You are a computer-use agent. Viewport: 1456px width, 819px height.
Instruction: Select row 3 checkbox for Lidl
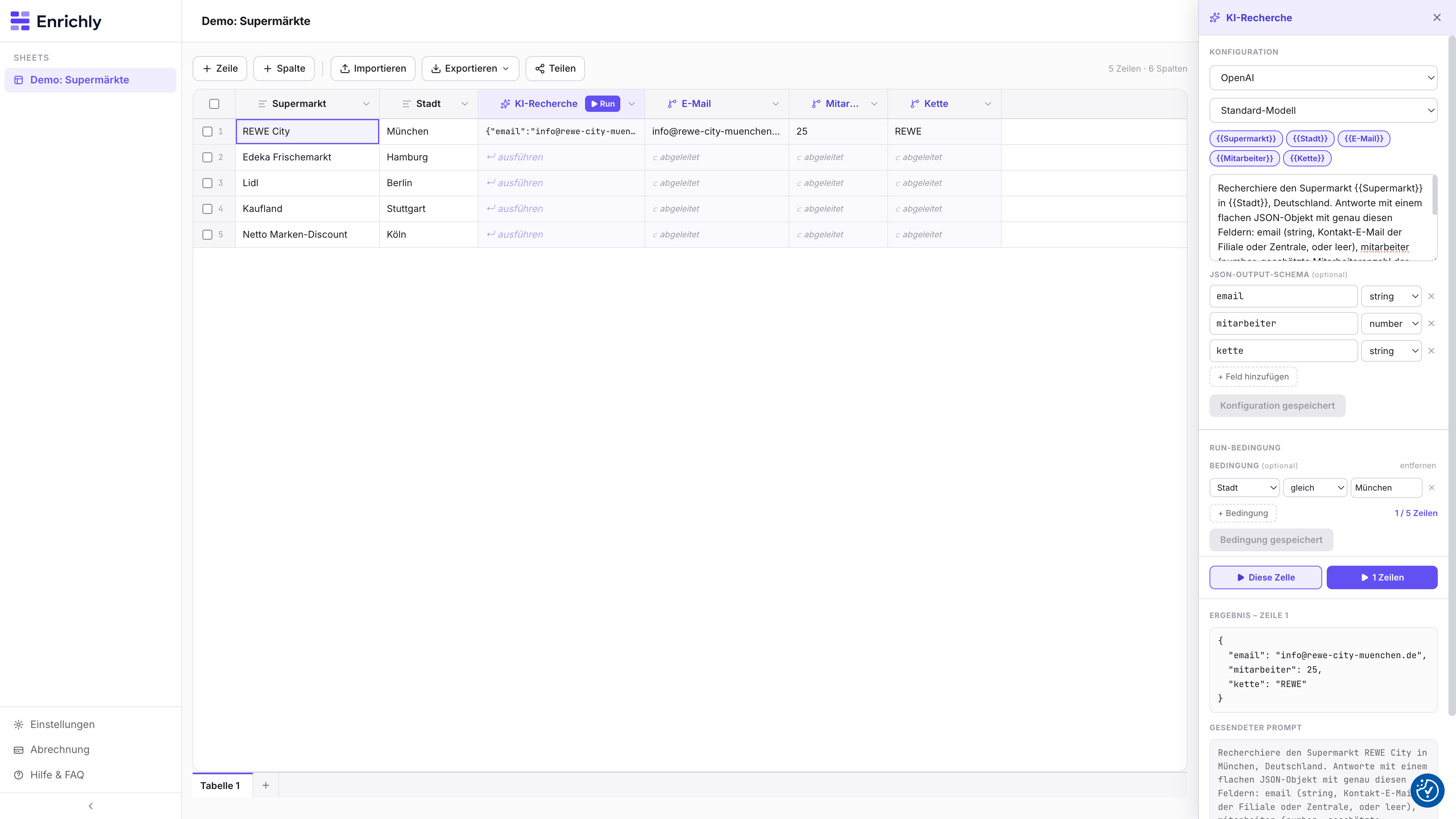pos(207,183)
